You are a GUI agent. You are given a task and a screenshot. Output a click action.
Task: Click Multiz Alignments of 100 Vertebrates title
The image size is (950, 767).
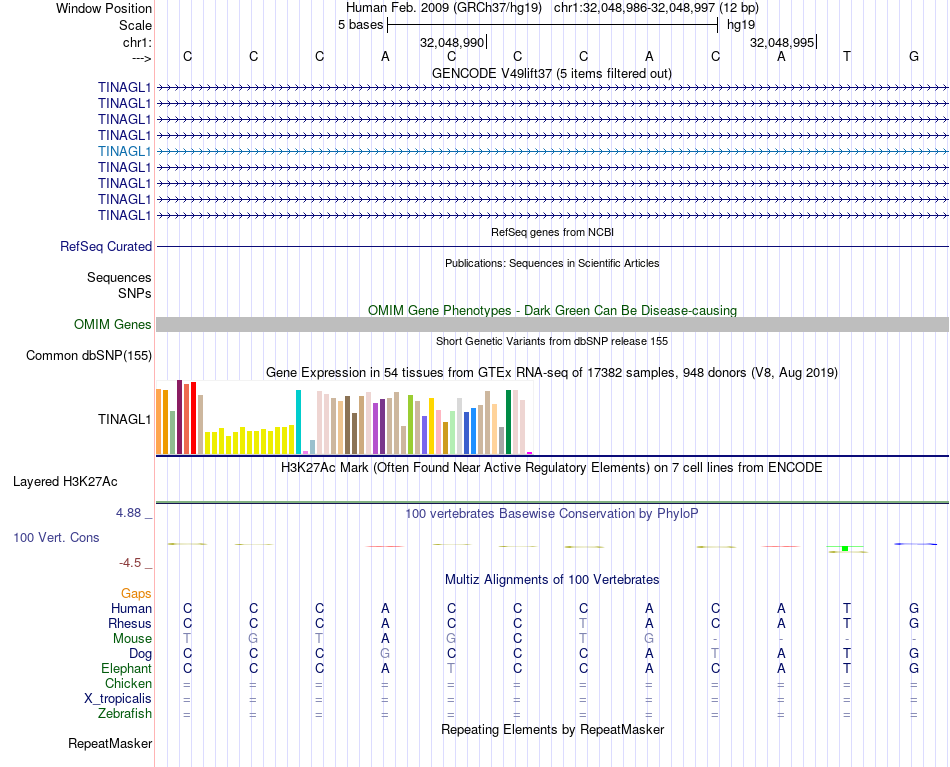coord(551,579)
